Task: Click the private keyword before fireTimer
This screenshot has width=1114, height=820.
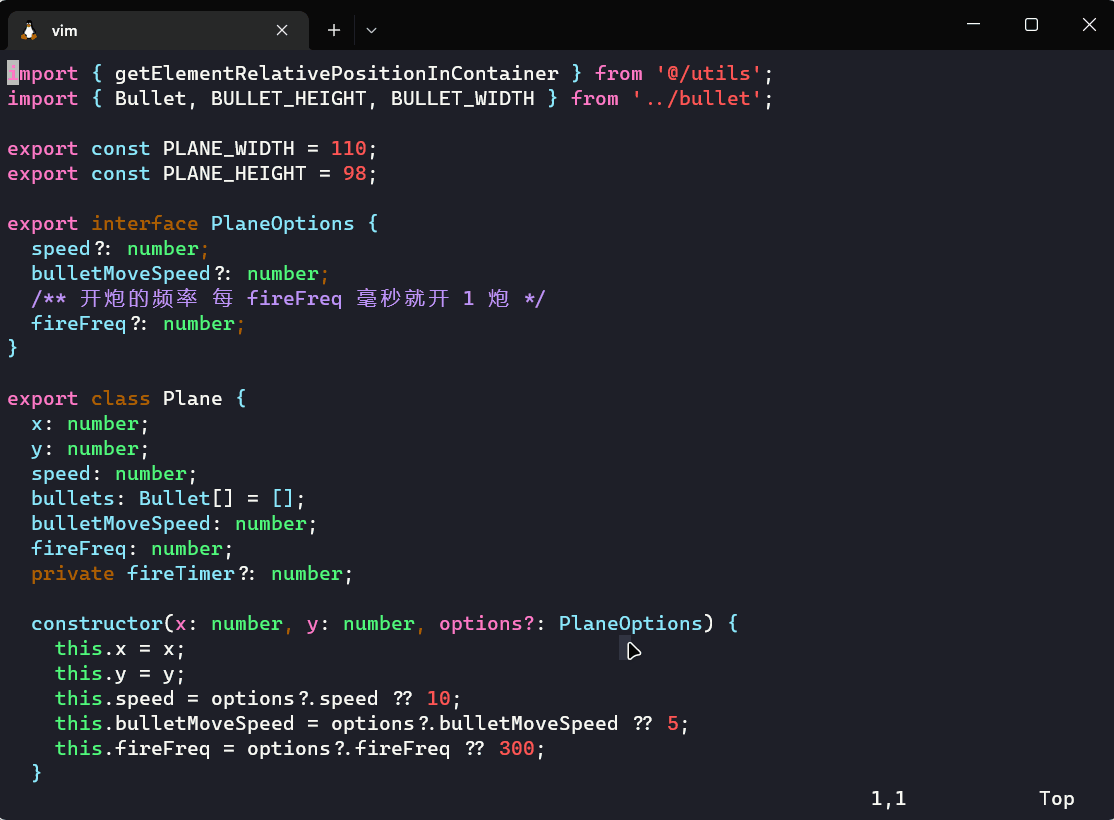Action: 72,573
